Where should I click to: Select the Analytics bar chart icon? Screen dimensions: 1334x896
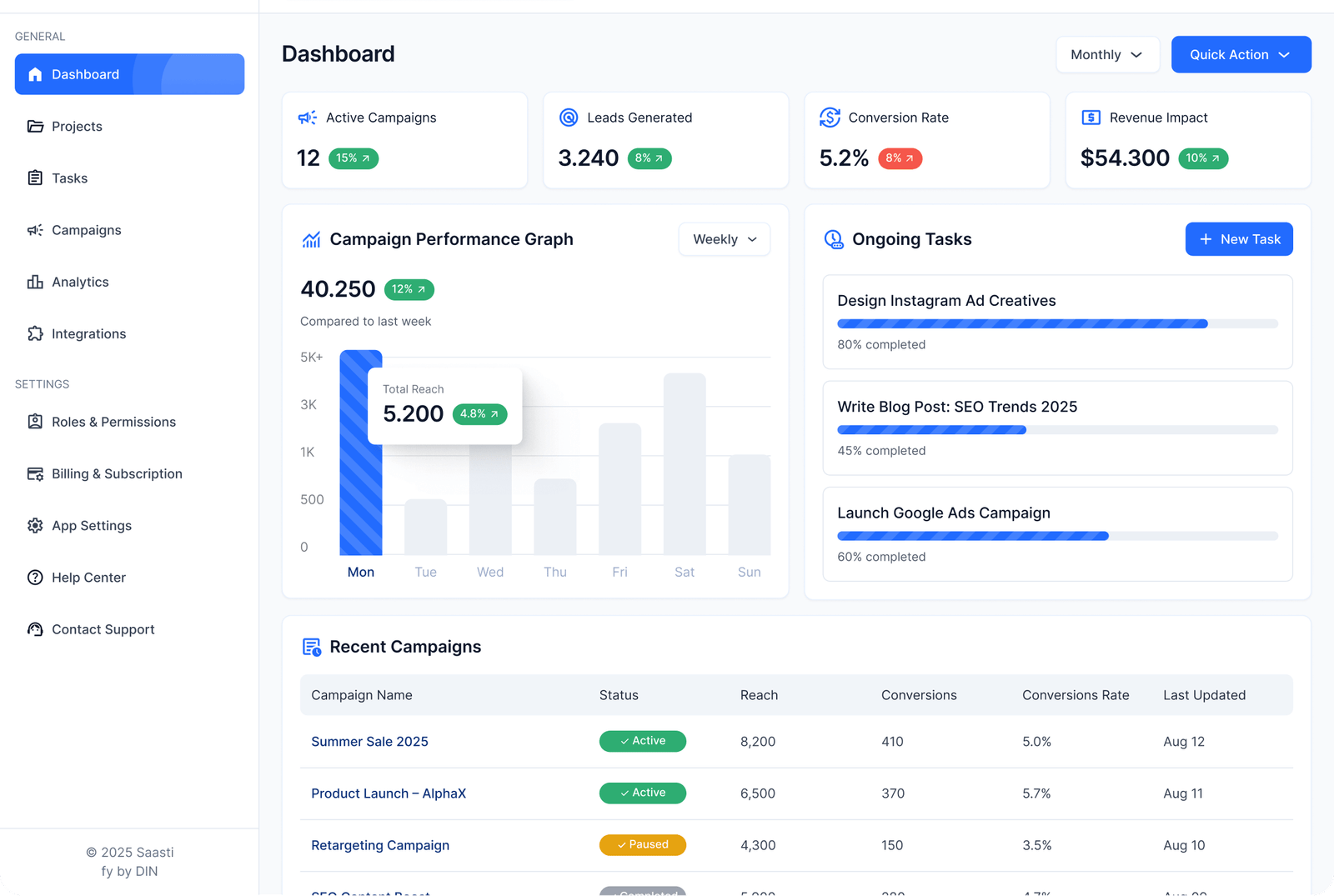click(x=35, y=282)
